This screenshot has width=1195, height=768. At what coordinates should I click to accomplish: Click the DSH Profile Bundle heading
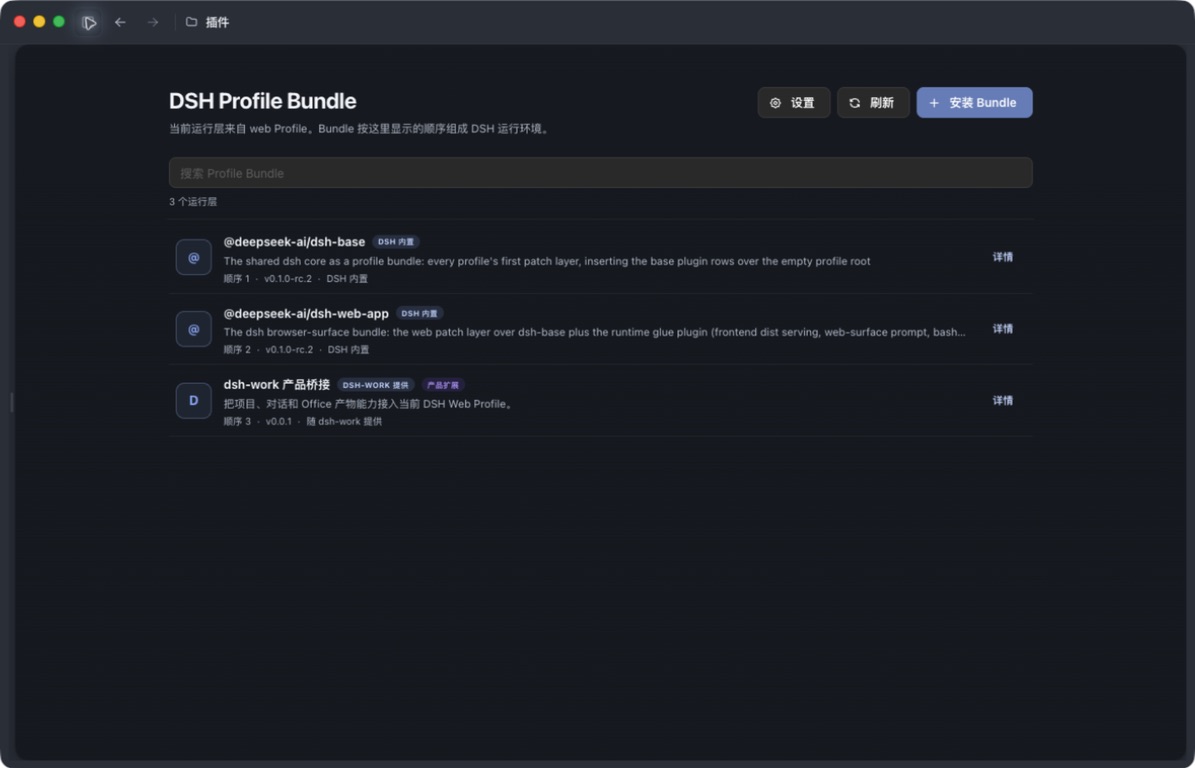click(x=263, y=101)
